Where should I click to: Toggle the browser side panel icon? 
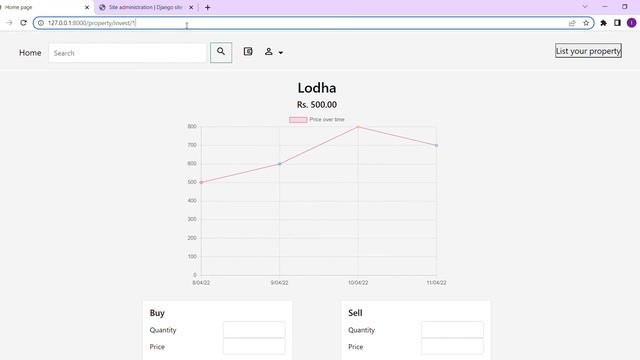617,23
